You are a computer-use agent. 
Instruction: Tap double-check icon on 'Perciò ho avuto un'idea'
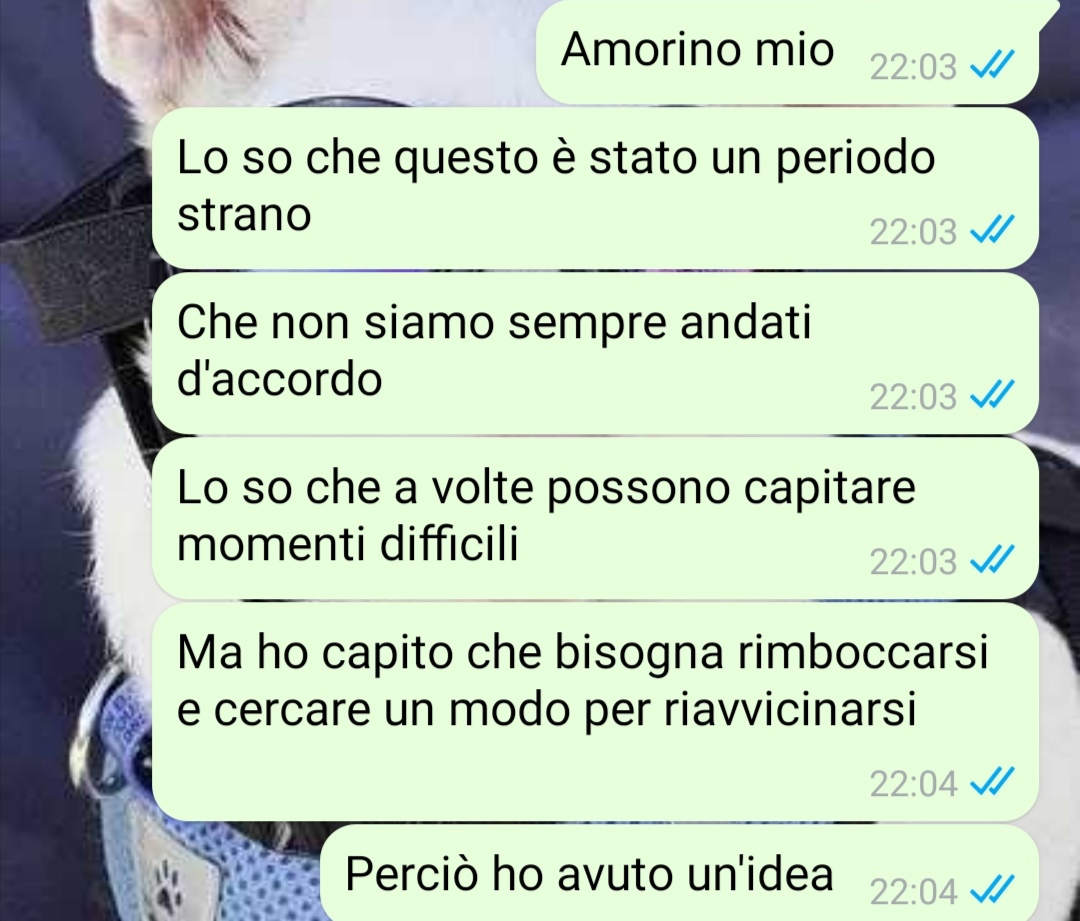[x=992, y=889]
